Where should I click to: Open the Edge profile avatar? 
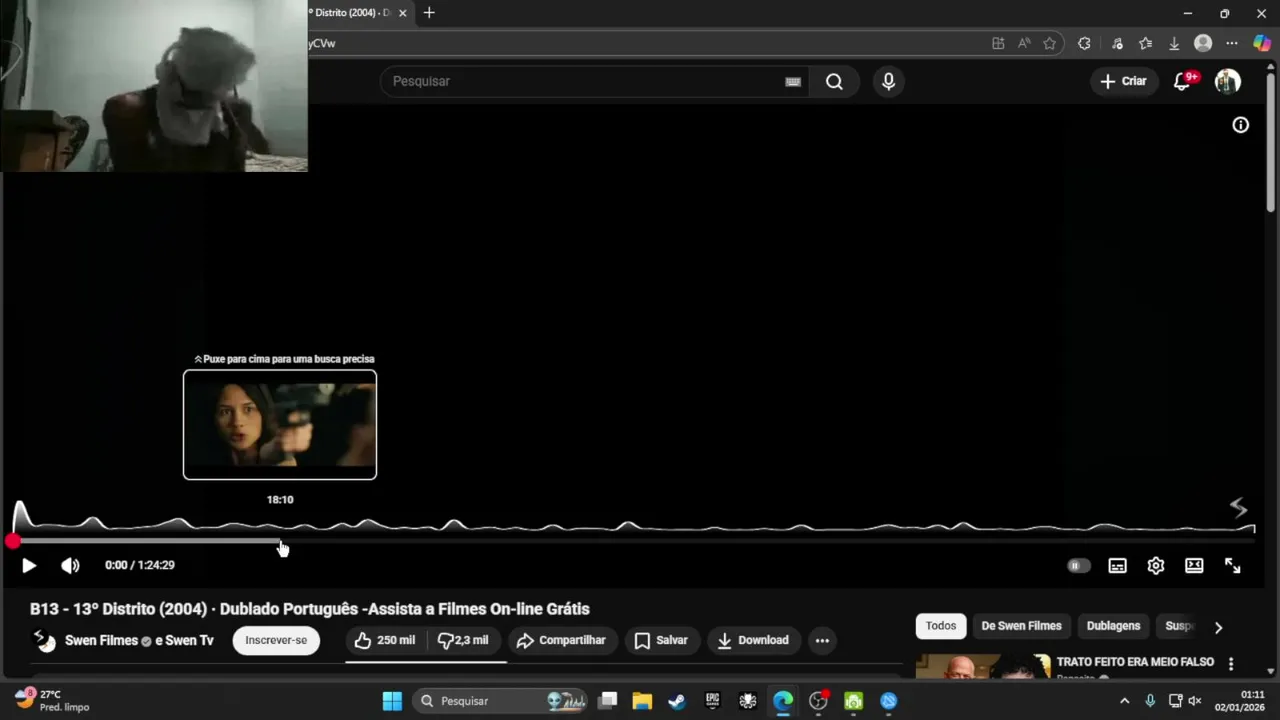point(1203,43)
